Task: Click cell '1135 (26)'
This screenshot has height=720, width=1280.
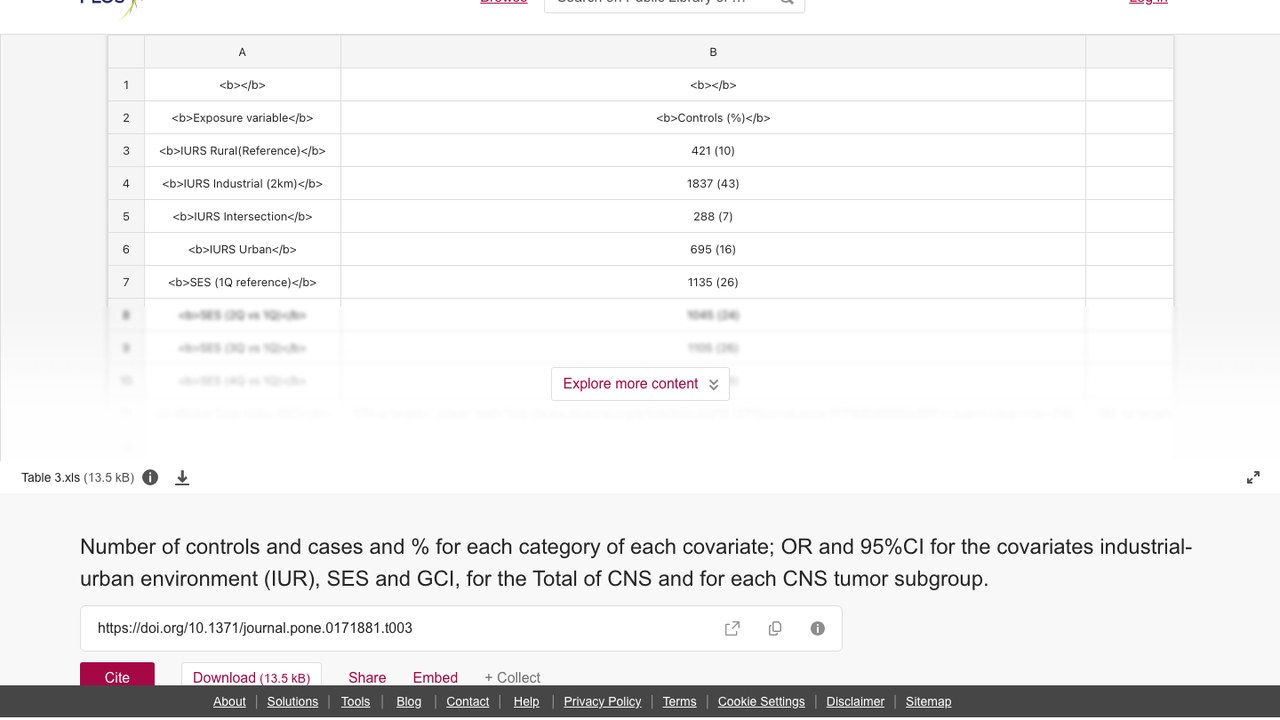Action: pos(713,283)
